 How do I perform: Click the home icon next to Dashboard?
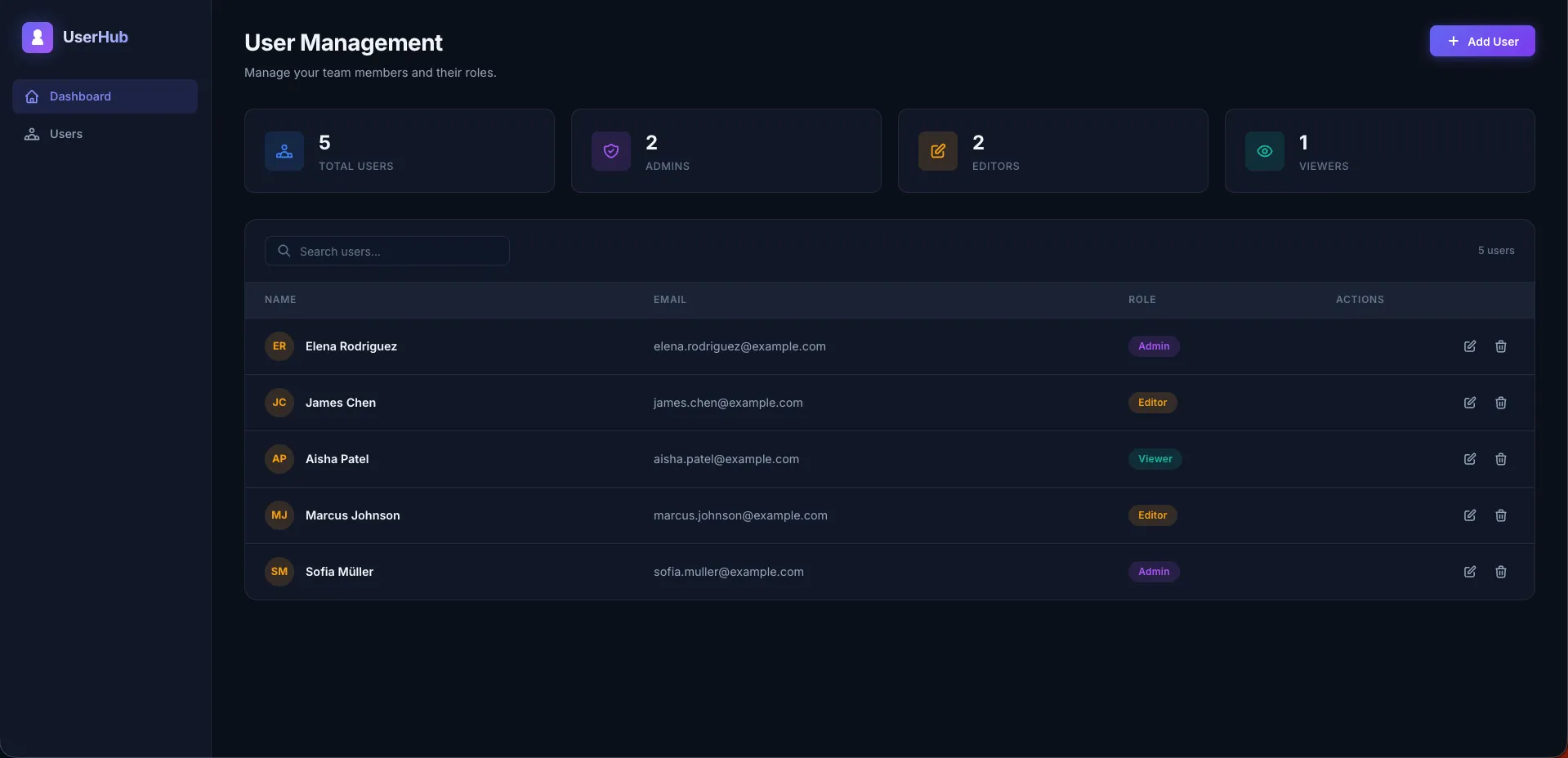[31, 96]
